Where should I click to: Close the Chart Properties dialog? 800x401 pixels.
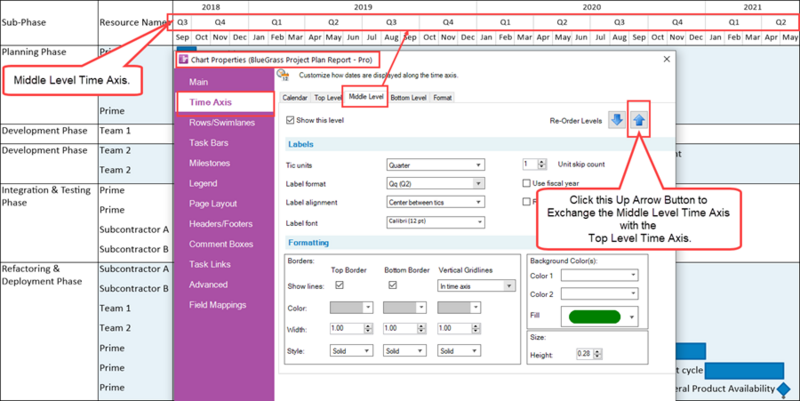point(666,59)
